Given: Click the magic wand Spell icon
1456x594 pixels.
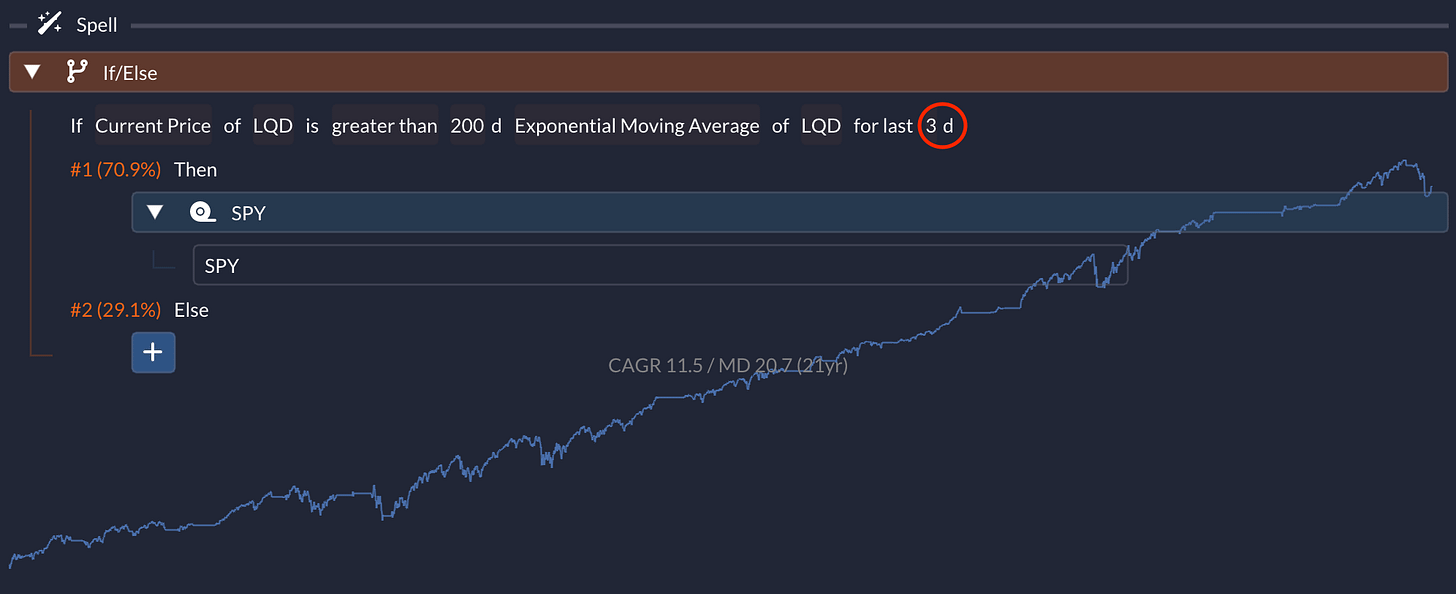Looking at the screenshot, I should [x=49, y=24].
